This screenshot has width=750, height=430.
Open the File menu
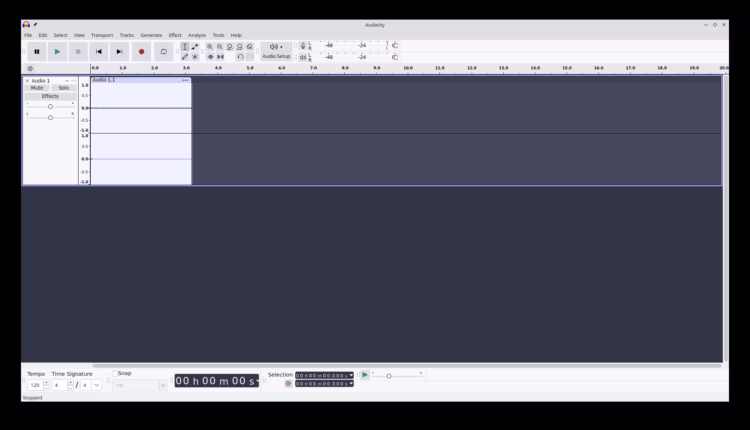pyautogui.click(x=28, y=35)
